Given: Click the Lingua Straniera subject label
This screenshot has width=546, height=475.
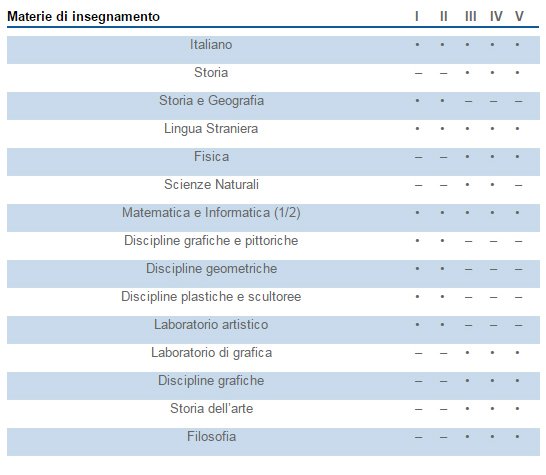Looking at the screenshot, I should coord(211,129).
